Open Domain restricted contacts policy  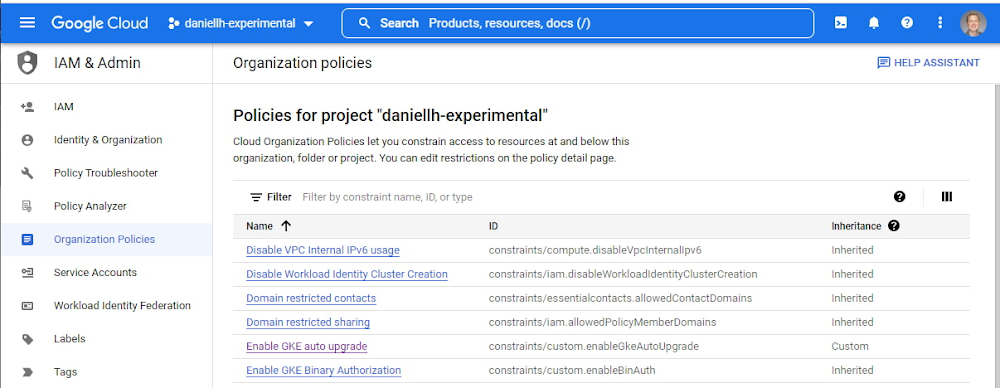(x=311, y=298)
